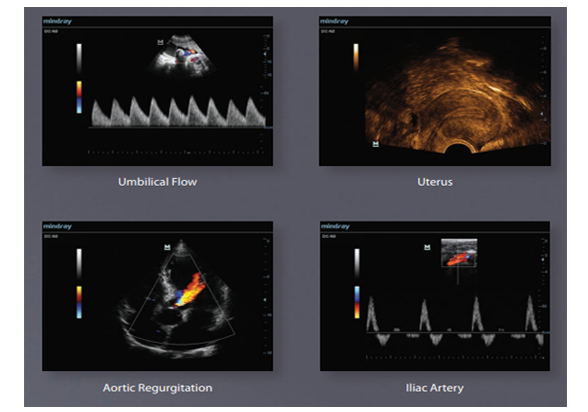Click the mindray logo on the Iliac Artery image
Image resolution: width=588 pixels, height=412 pixels.
335,226
